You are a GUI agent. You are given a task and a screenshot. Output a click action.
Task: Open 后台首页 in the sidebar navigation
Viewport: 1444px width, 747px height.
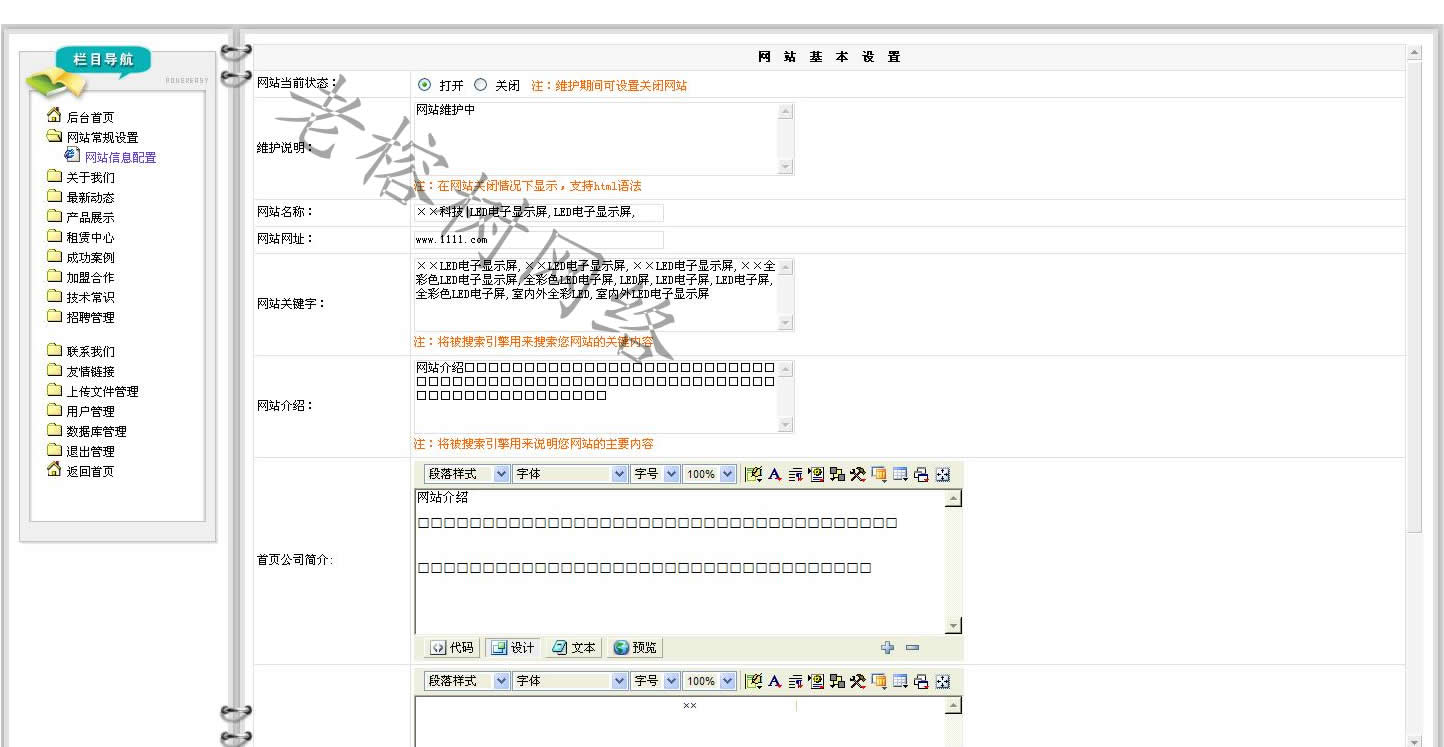point(81,117)
